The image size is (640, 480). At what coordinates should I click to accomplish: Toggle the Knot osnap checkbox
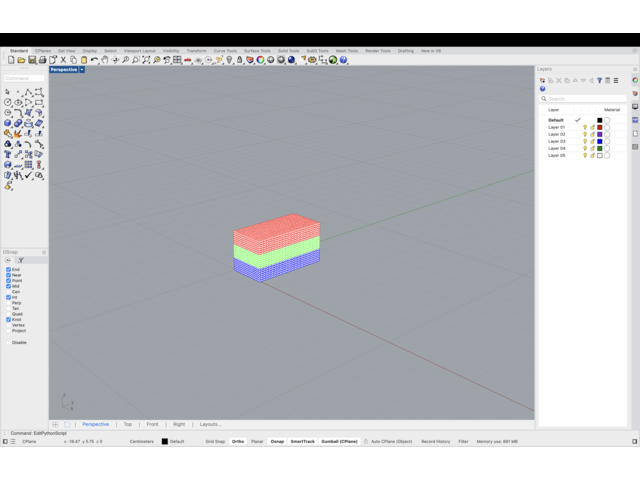pos(9,320)
